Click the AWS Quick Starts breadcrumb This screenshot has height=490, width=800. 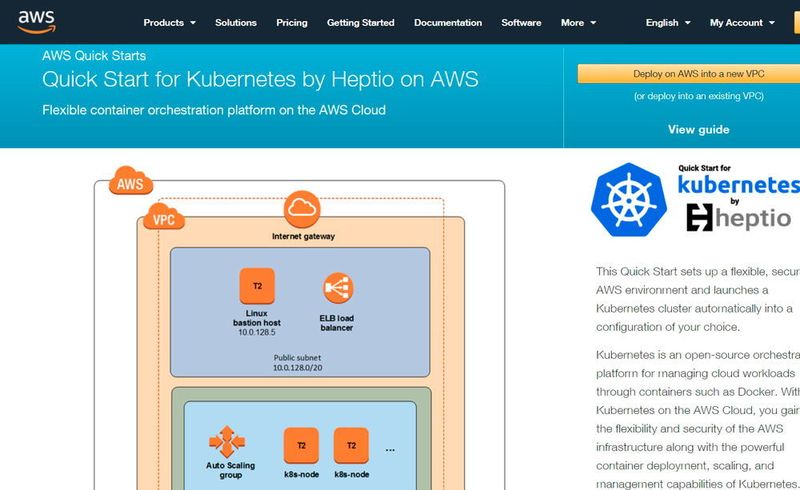click(x=94, y=56)
